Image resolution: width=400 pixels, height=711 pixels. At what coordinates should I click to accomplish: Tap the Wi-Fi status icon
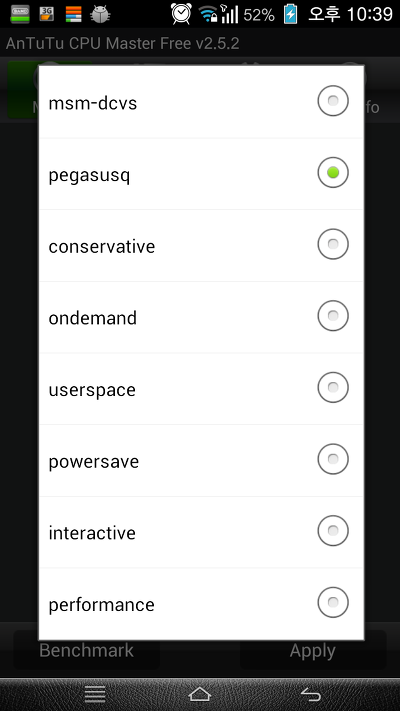(209, 15)
